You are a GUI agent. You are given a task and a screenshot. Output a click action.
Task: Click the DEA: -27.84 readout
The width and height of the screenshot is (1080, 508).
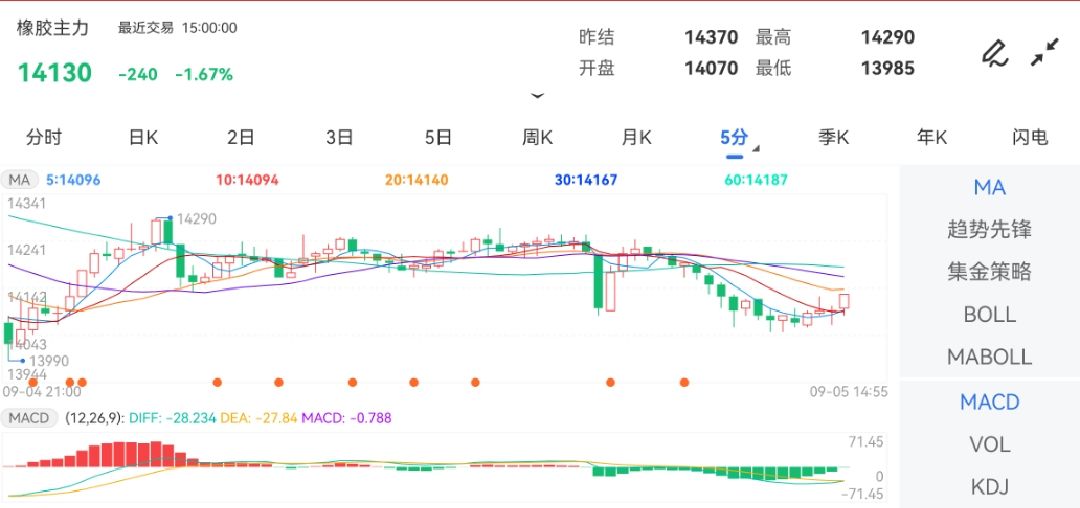click(260, 418)
